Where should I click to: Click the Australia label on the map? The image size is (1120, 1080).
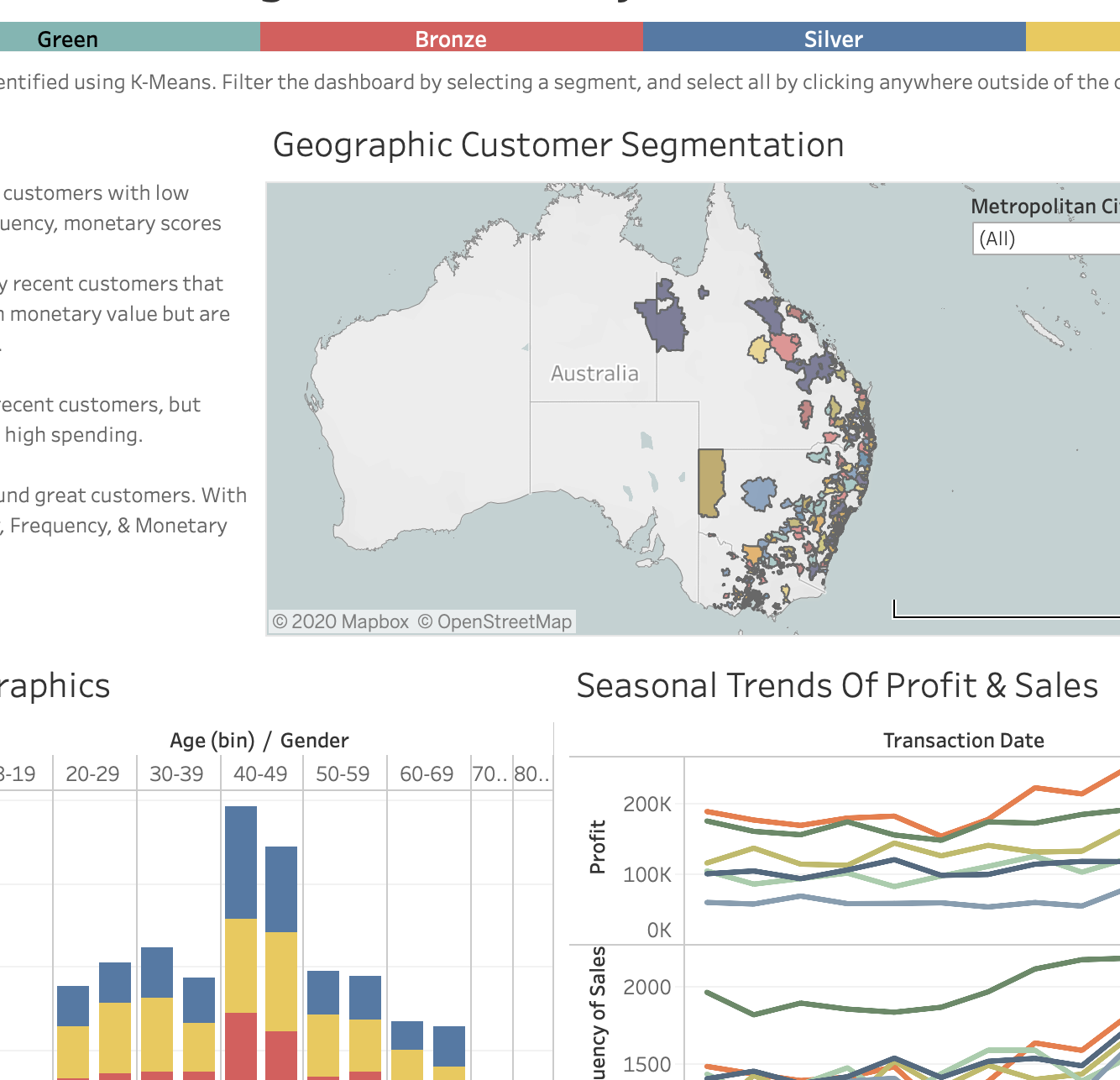(594, 373)
